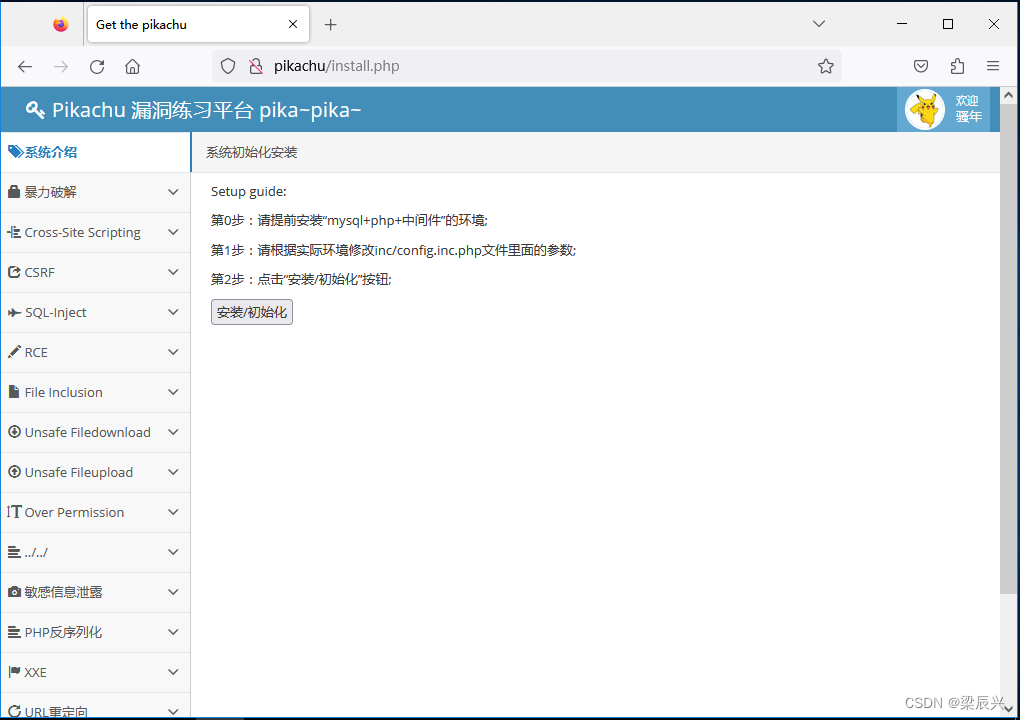
Task: Expand the XXE chevron
Action: [x=173, y=672]
